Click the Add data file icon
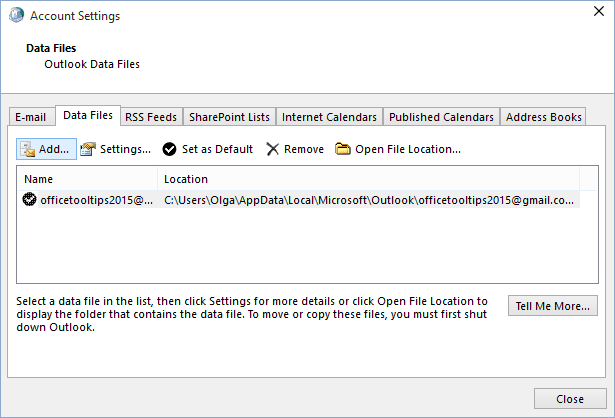 coord(27,149)
